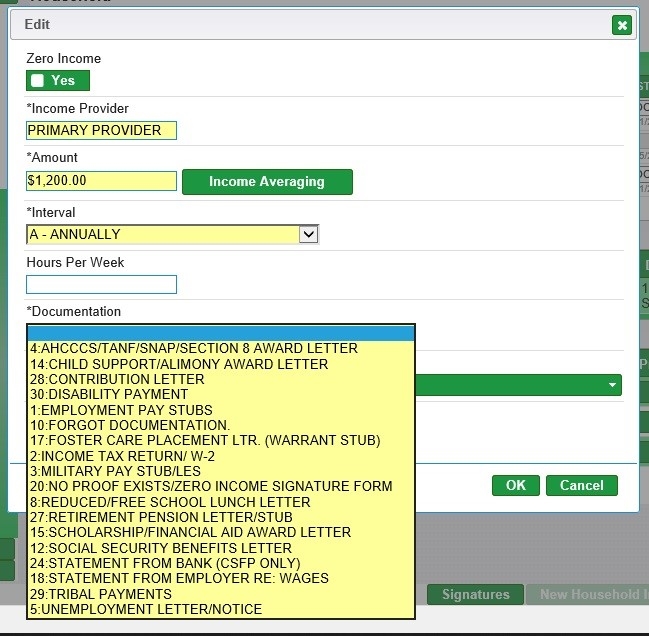Image resolution: width=649 pixels, height=636 pixels.
Task: Expand the green dropdown behind the list
Action: pos(611,385)
